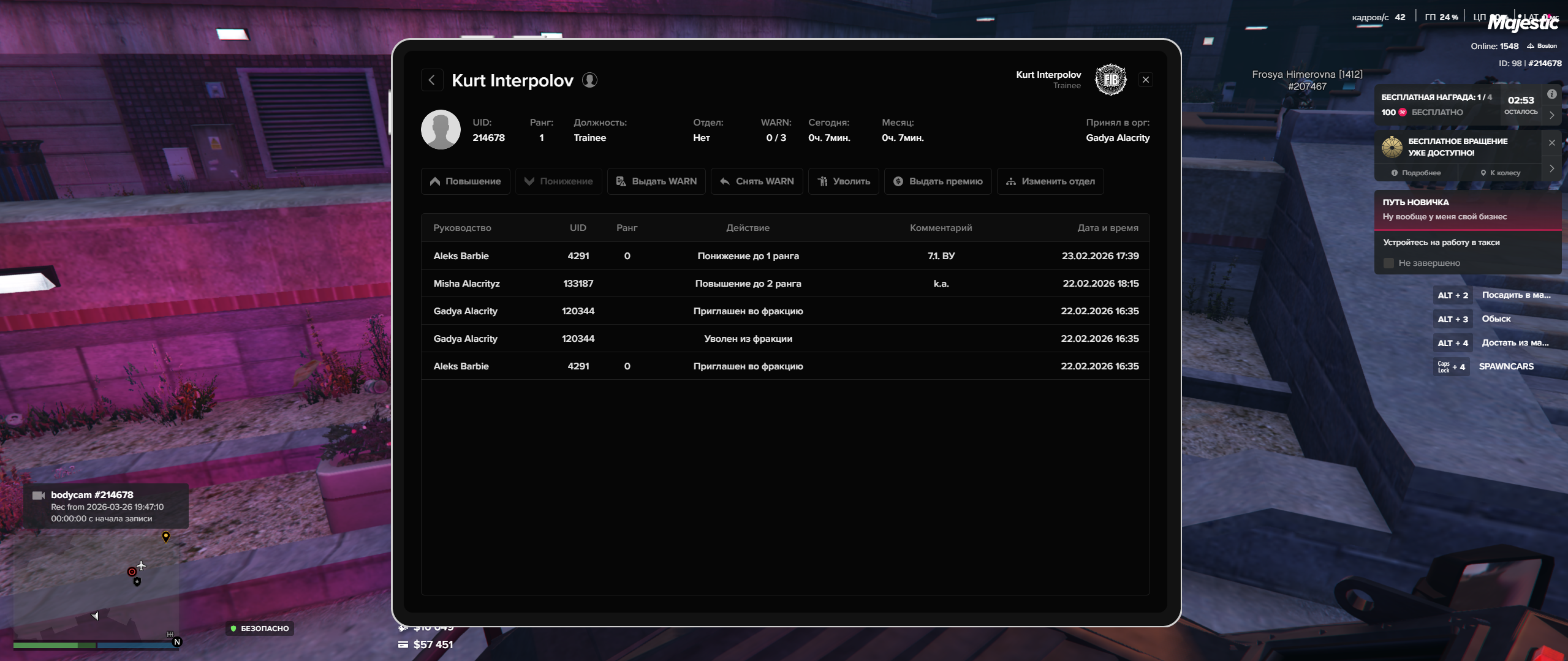
Task: Click К колесу to locate the wheel
Action: [1501, 173]
